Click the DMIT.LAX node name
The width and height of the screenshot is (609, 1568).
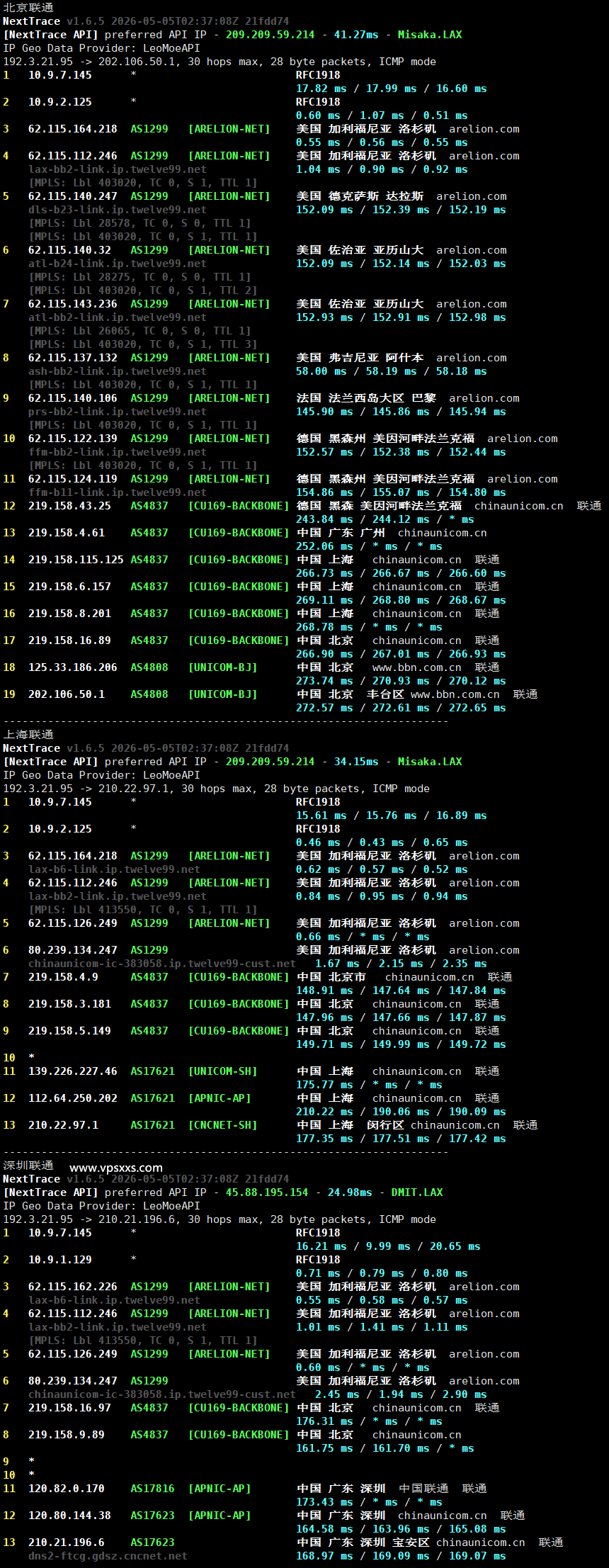[417, 1192]
